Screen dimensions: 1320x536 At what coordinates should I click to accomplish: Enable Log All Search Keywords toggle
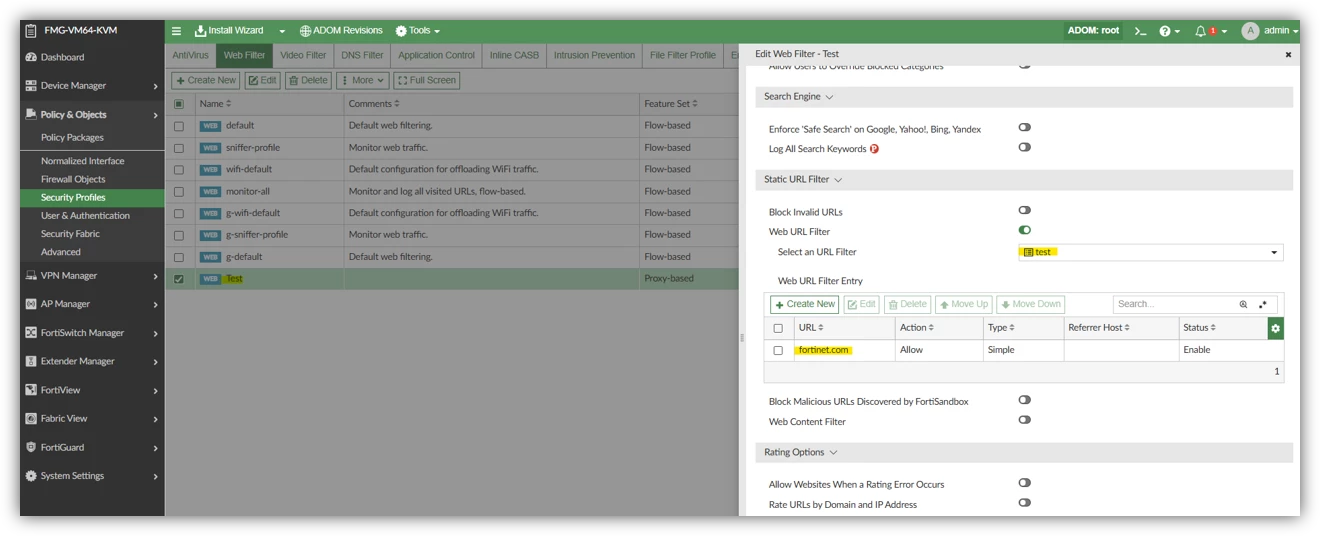click(x=1025, y=148)
